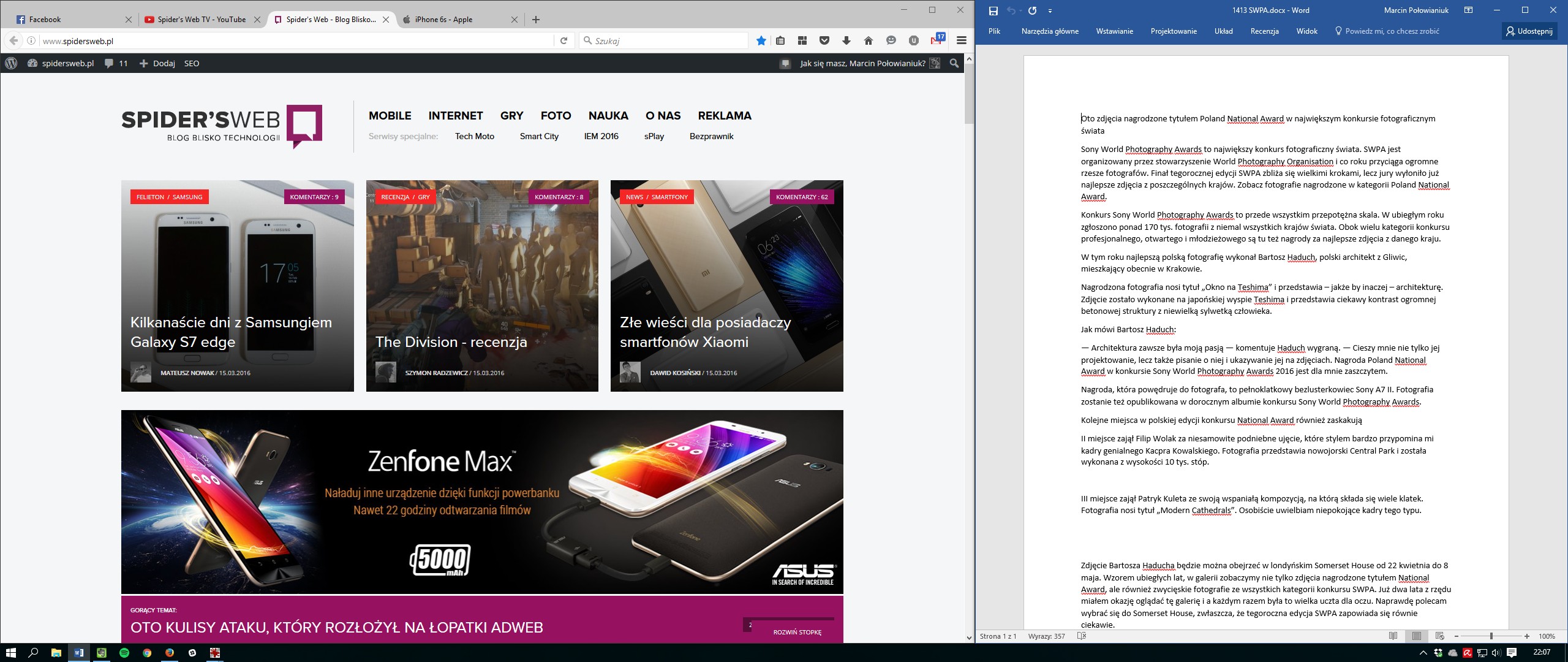Open The Division - recenzja article
Viewport: 1568px width, 662px height.
coord(451,342)
